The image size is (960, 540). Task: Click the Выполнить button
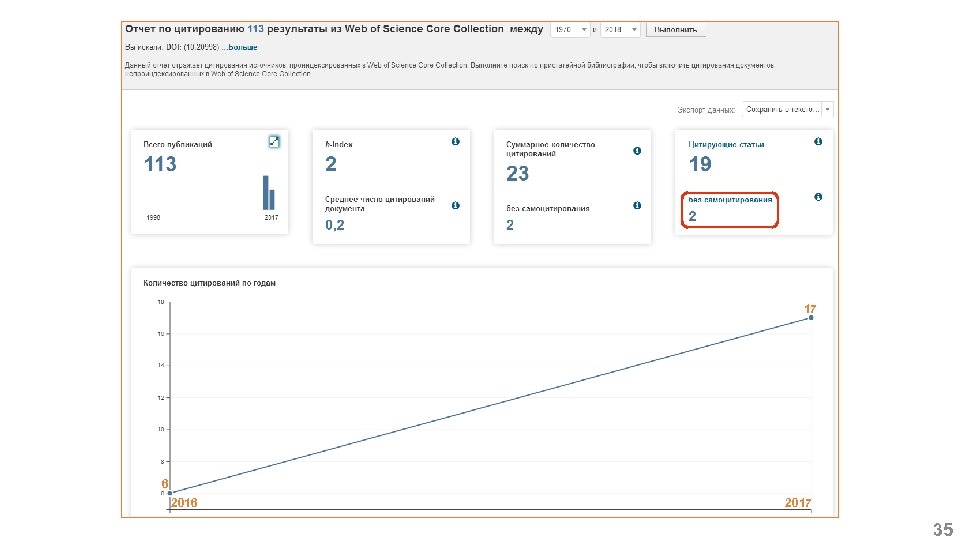click(676, 29)
